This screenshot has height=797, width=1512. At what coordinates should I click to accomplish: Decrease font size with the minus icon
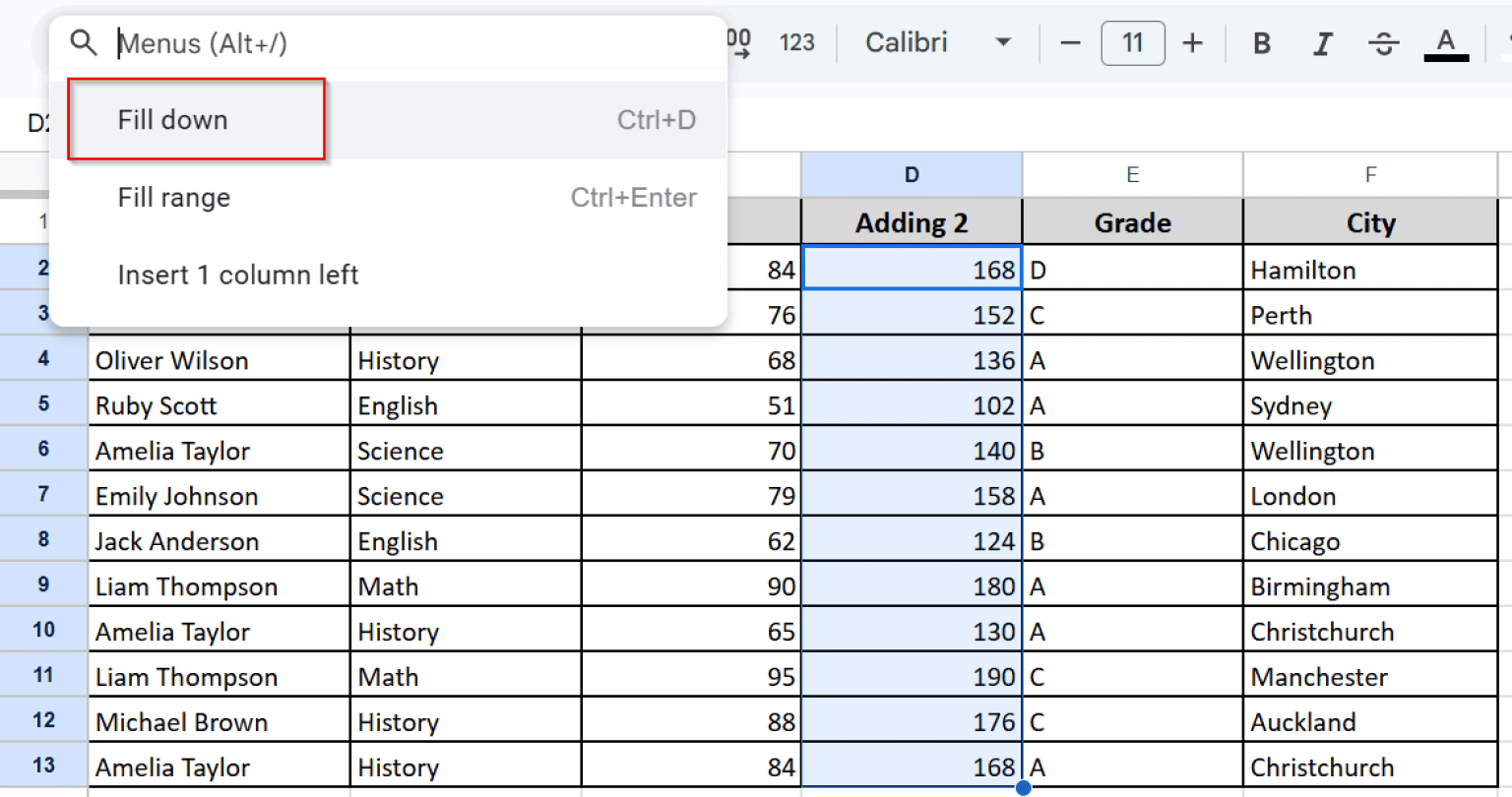(x=1070, y=42)
